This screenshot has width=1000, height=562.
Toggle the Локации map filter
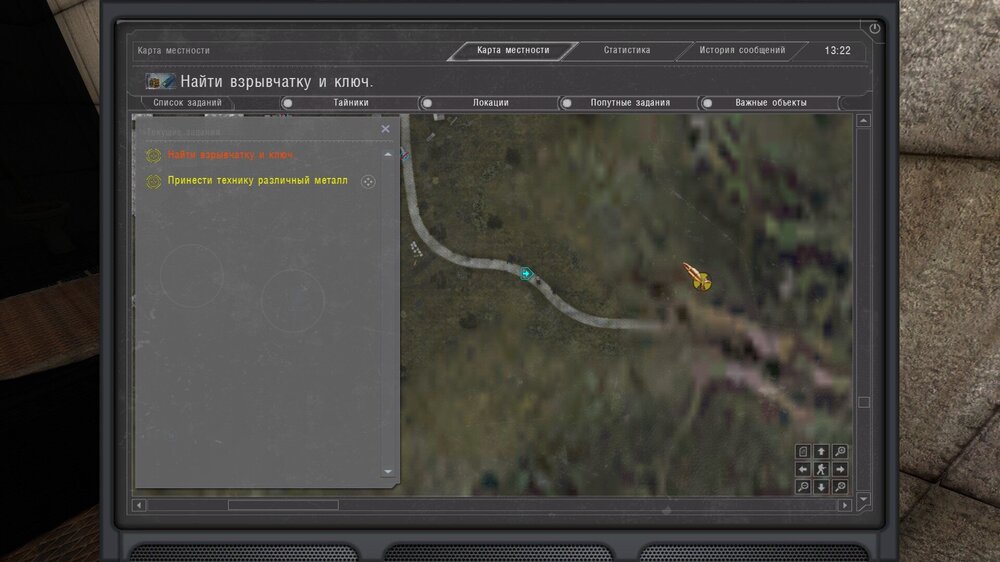[x=490, y=103]
